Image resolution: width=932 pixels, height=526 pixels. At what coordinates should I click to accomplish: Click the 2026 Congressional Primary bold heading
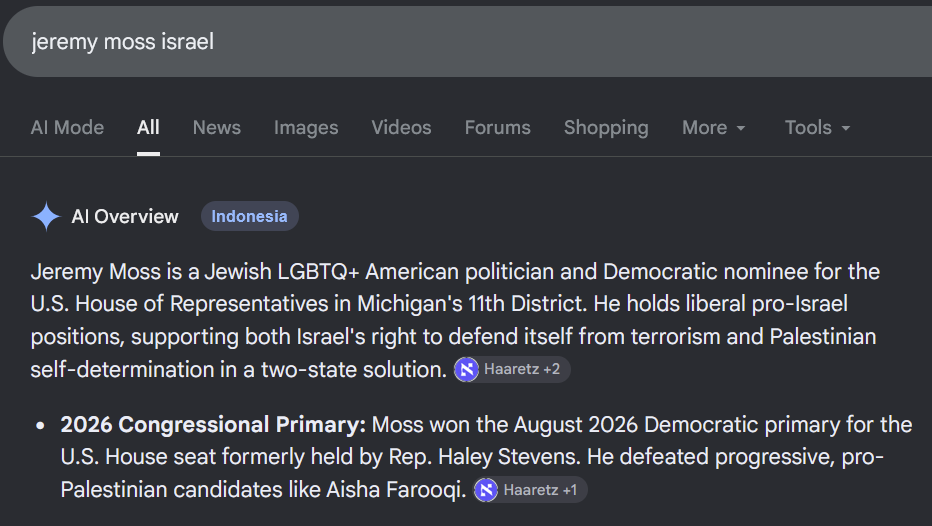(213, 425)
